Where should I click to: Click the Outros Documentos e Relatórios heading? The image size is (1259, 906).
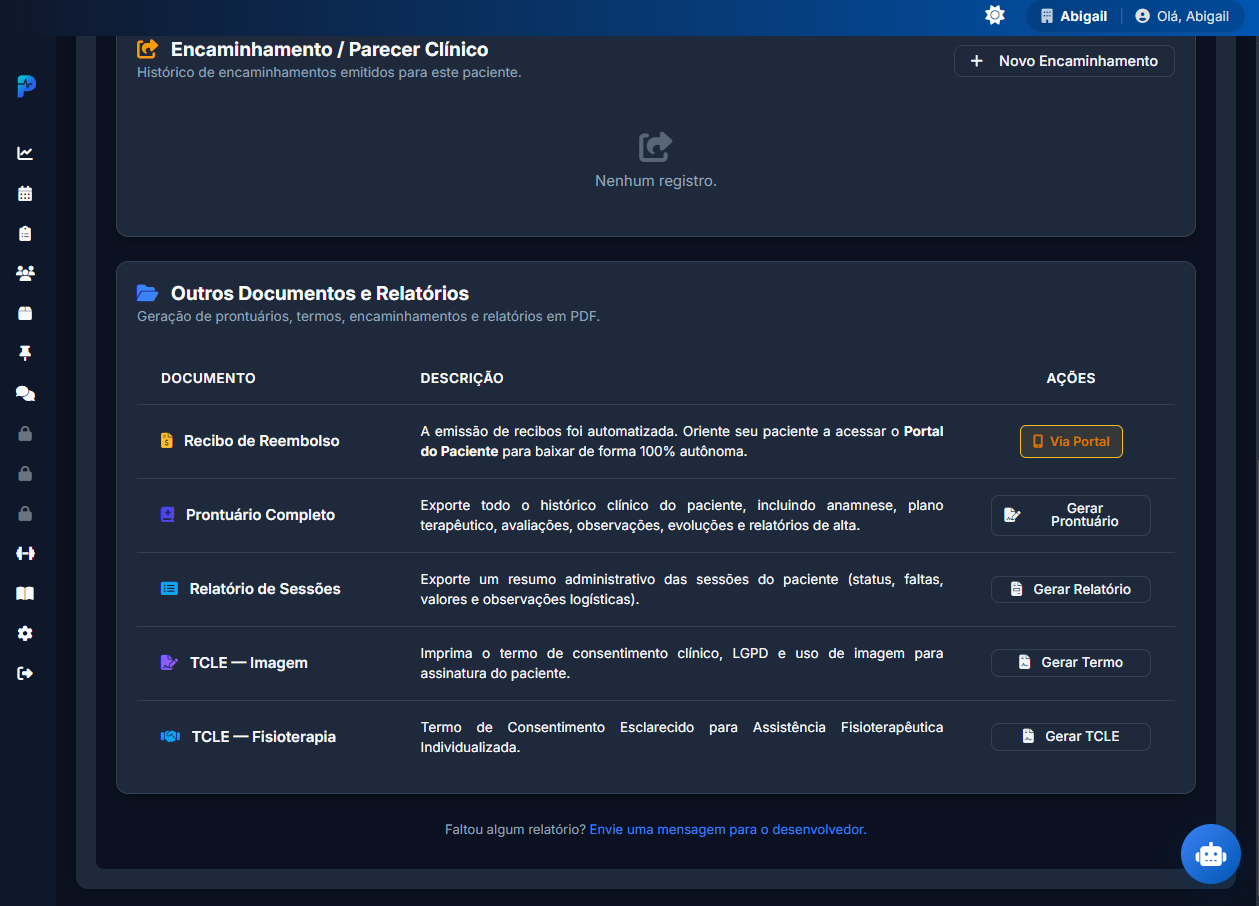tap(320, 293)
